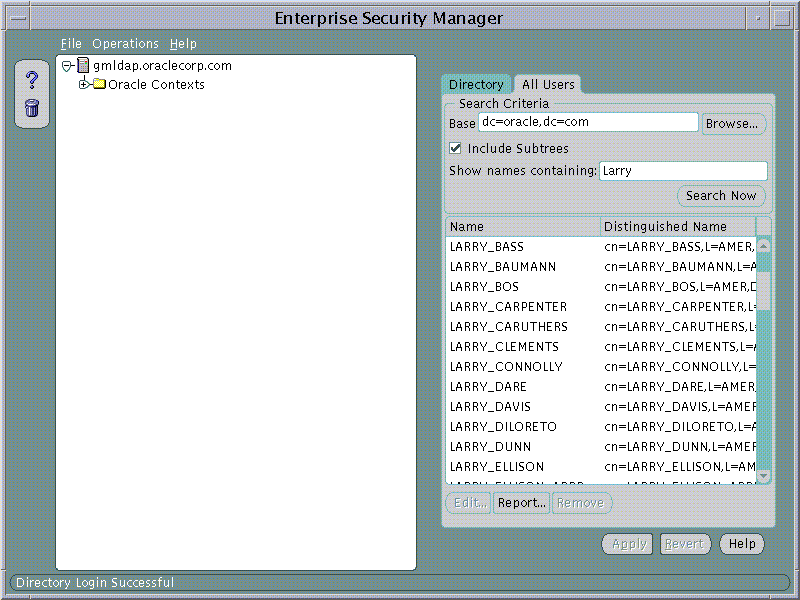
Task: Click the Directory Login Successful status message
Action: coord(95,582)
